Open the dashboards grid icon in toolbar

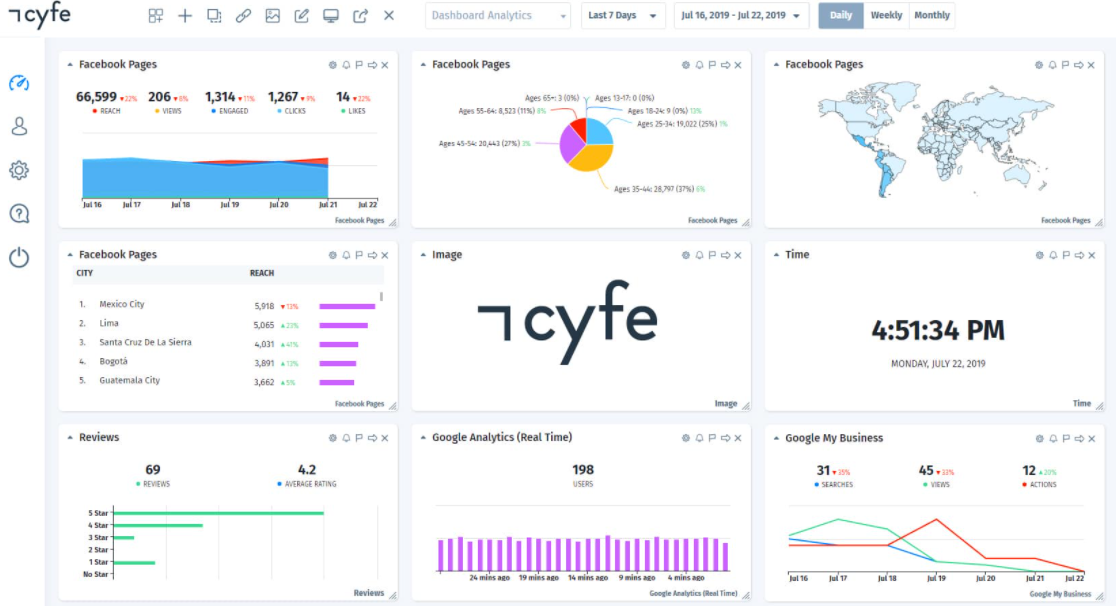[x=155, y=16]
